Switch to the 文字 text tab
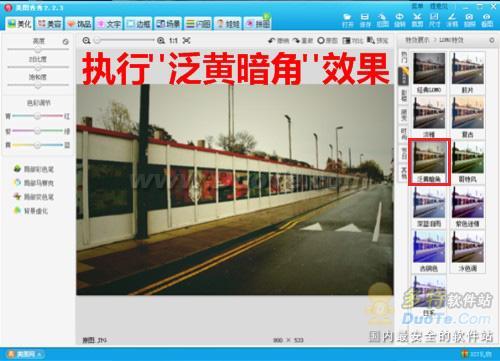 109,24
